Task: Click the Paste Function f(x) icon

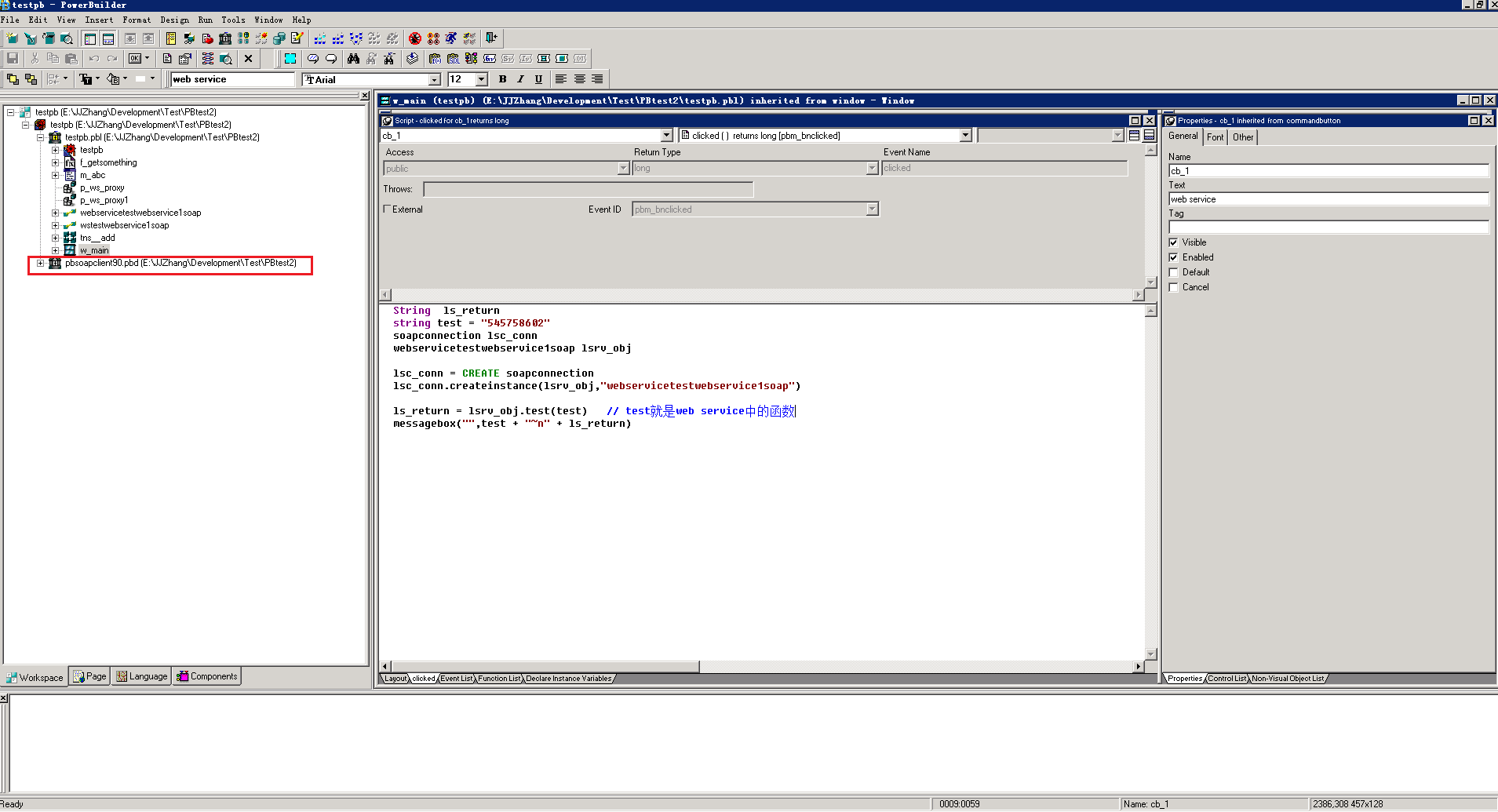Action: click(434, 58)
